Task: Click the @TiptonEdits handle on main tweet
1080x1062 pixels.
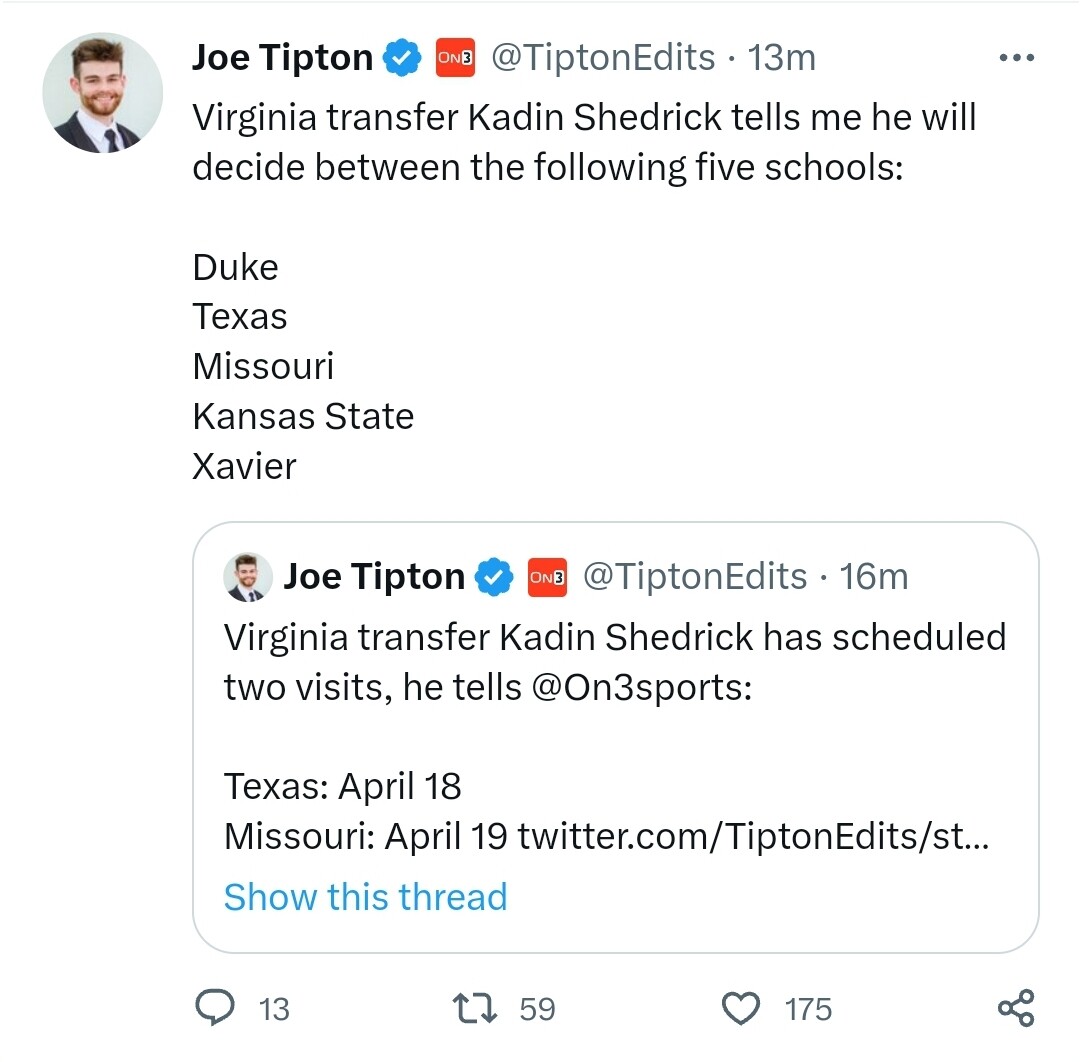Action: coord(603,57)
